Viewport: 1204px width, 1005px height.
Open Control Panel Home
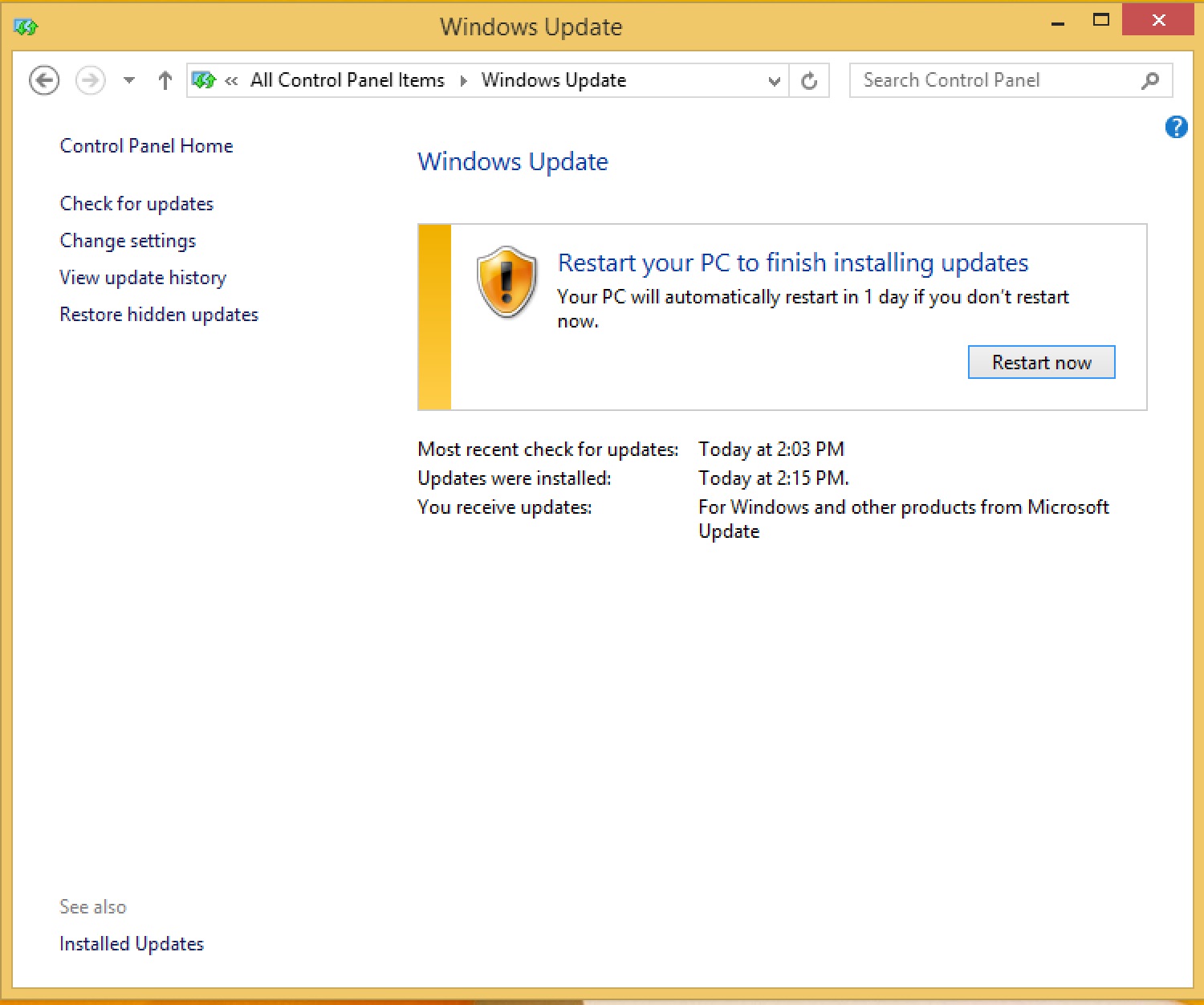tap(146, 146)
